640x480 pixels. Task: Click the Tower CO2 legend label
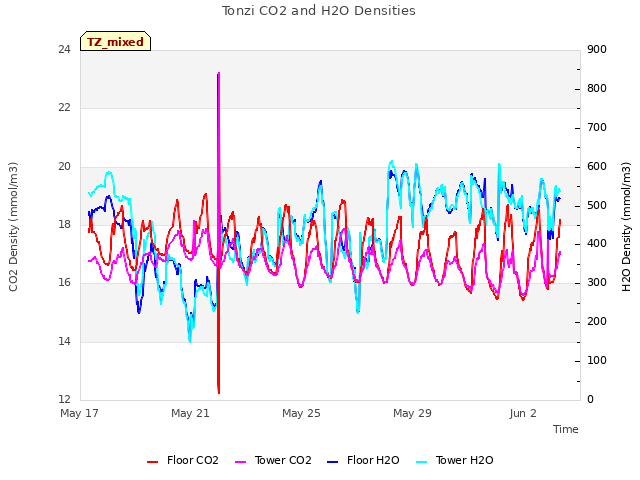[x=283, y=460]
